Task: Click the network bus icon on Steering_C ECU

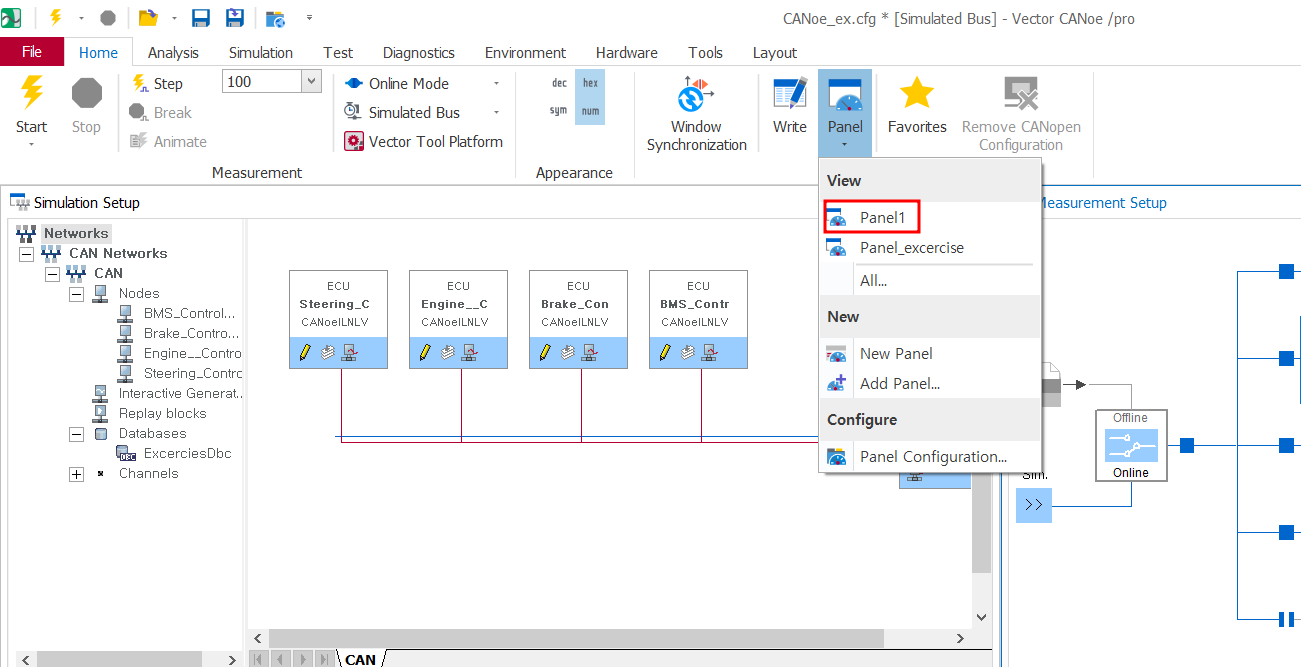Action: click(349, 352)
